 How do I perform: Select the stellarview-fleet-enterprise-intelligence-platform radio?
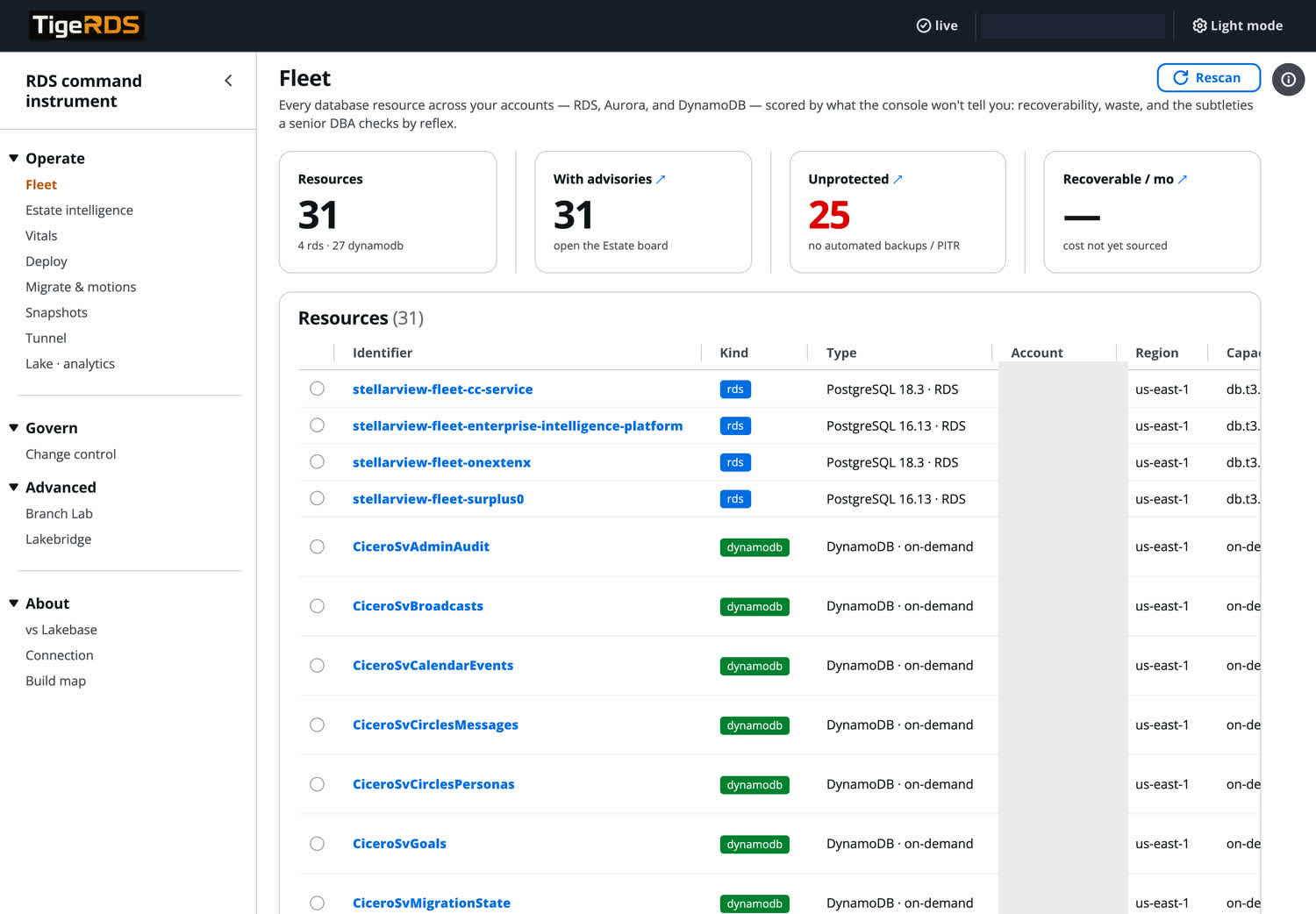(317, 425)
